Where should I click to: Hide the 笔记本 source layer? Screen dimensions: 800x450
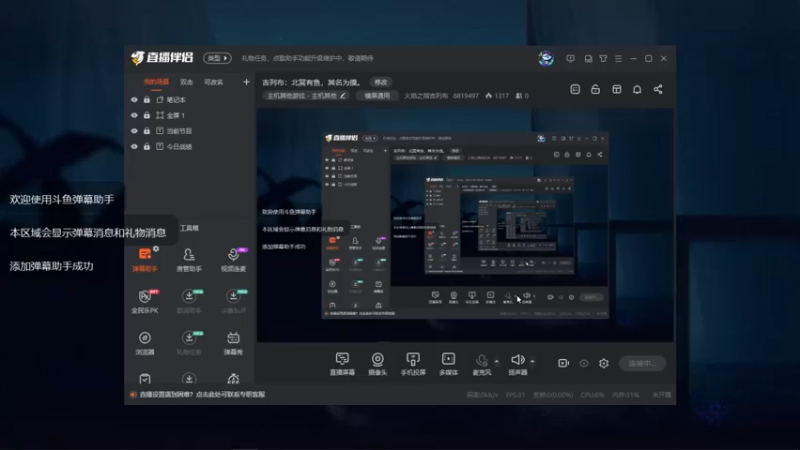(x=134, y=100)
